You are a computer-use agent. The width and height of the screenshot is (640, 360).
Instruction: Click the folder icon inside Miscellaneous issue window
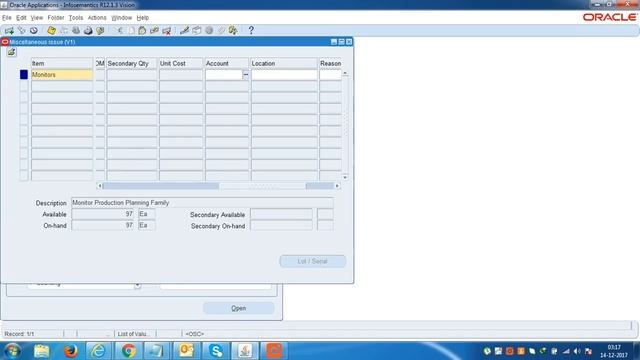pos(11,52)
